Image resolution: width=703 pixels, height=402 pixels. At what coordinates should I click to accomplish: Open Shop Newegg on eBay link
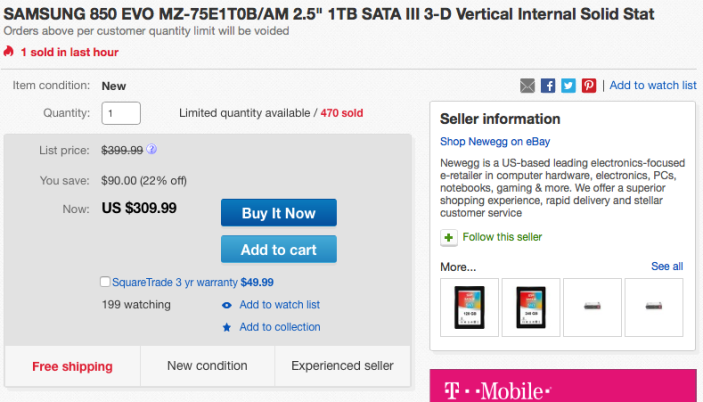point(495,142)
